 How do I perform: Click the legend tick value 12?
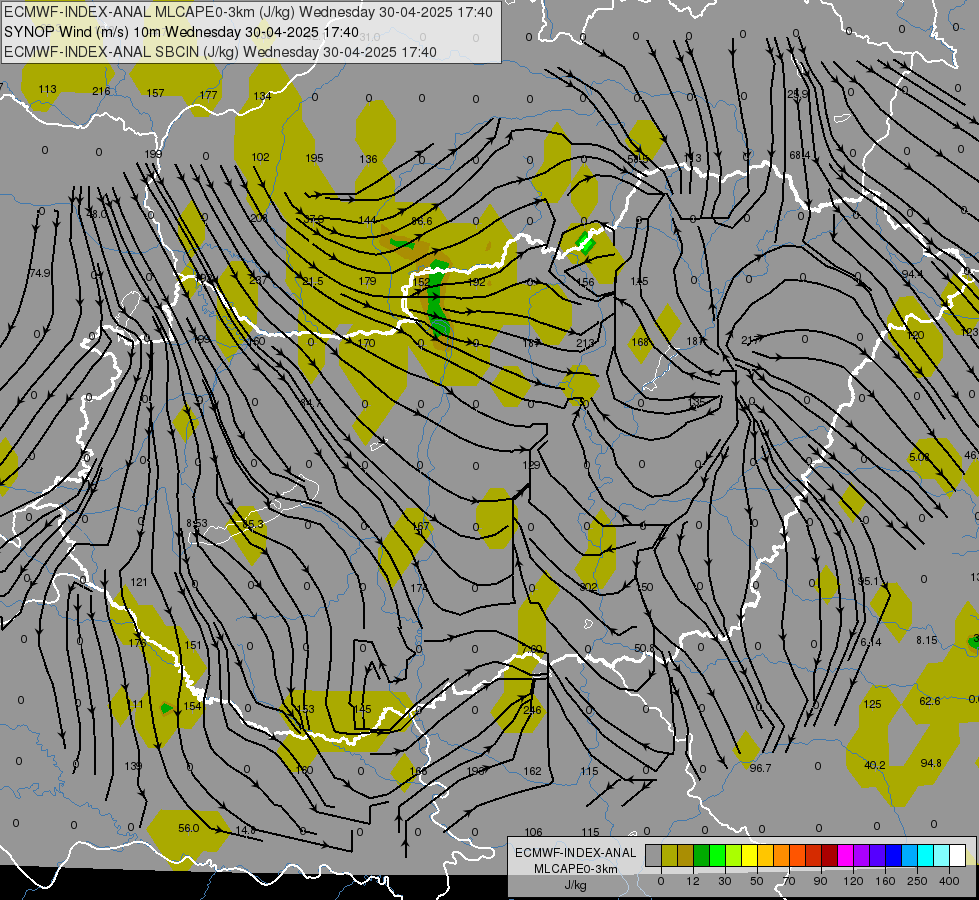coord(693,881)
